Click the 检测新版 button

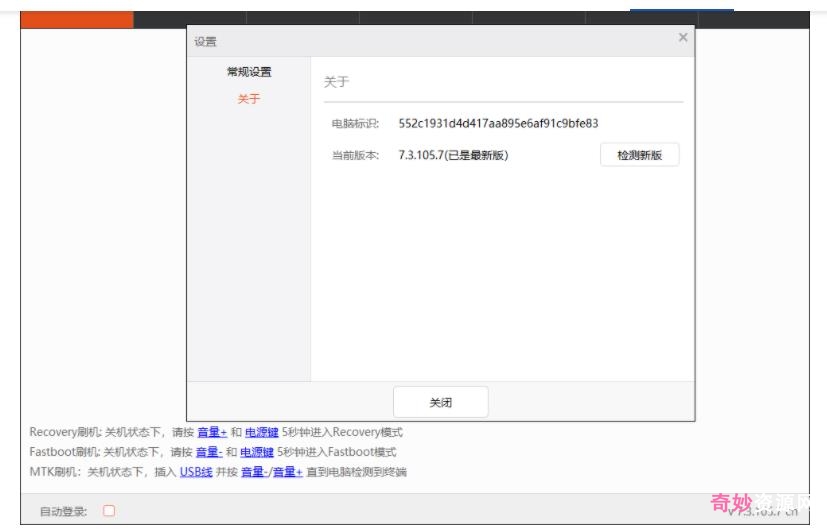click(639, 155)
